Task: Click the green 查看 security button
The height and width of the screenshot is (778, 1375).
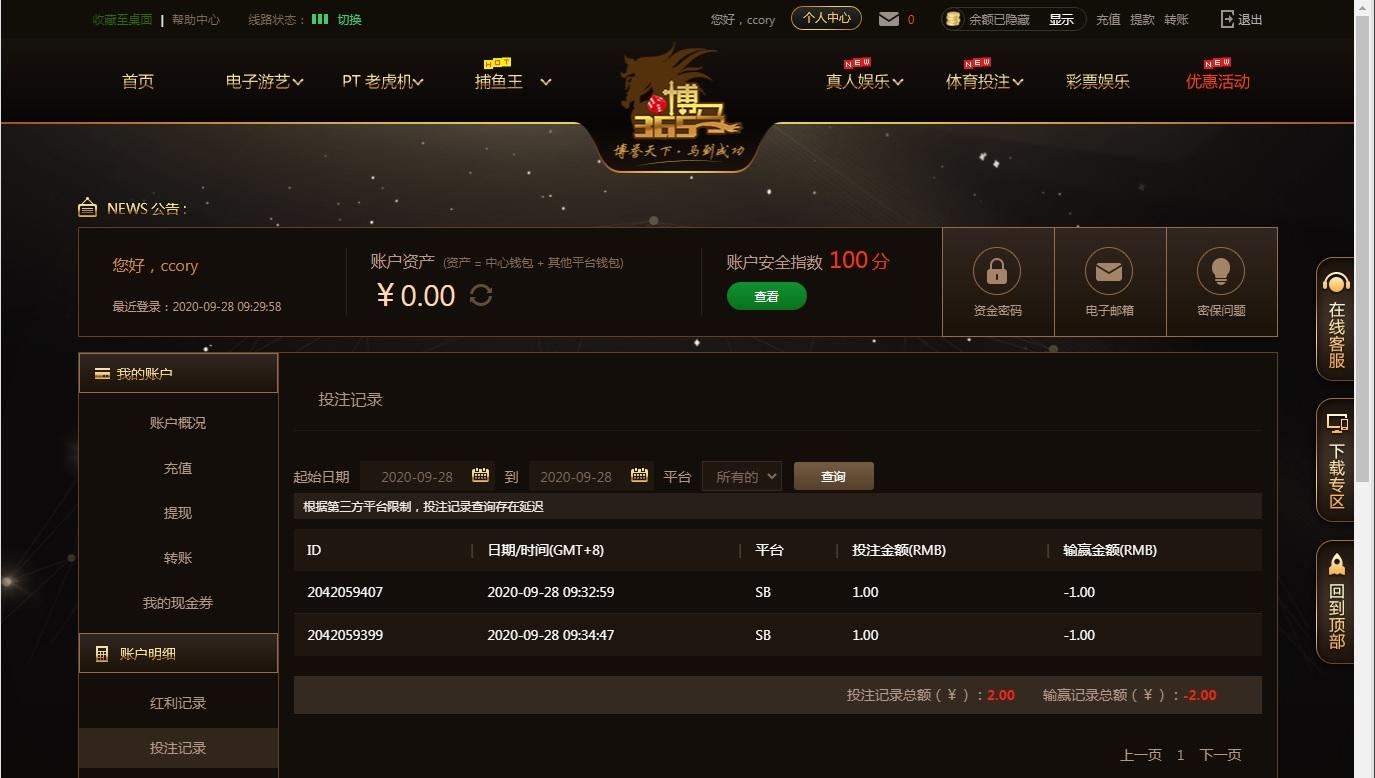Action: [x=767, y=296]
